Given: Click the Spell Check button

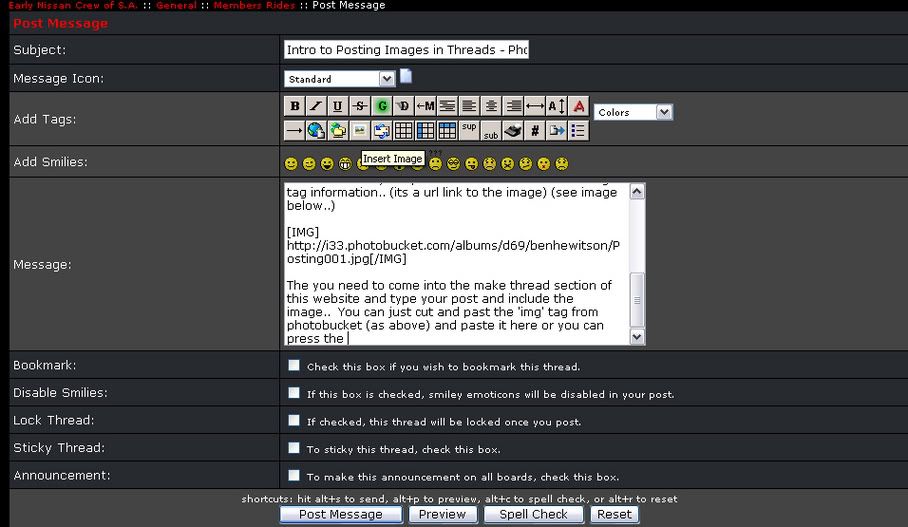Looking at the screenshot, I should (533, 514).
